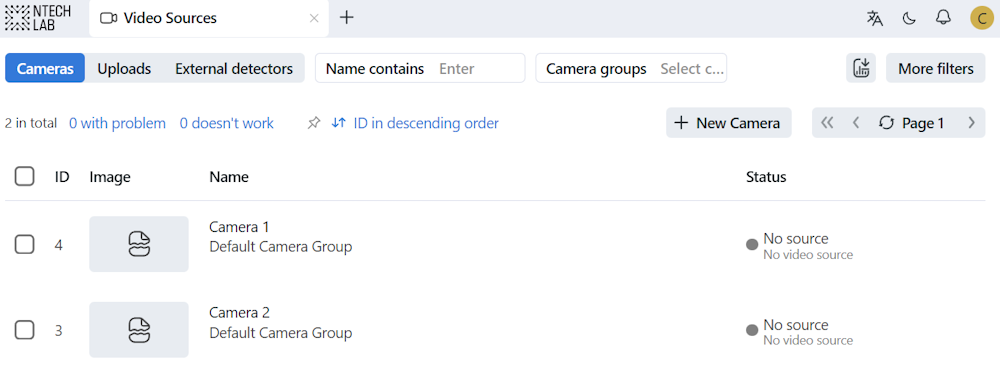Select Camera 2 row checkbox
Viewport: 1000px width, 370px height.
point(24,330)
